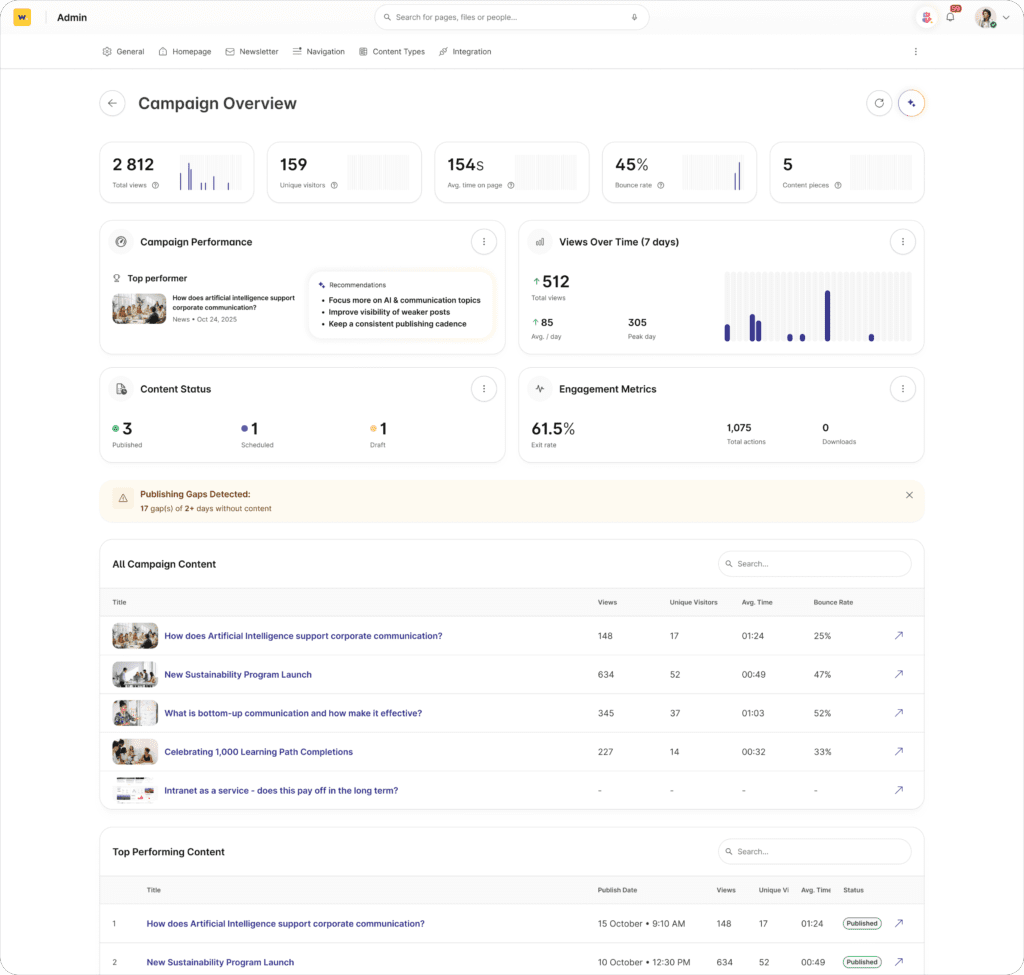Click the back arrow beside Campaign Overview
This screenshot has height=975, width=1024.
point(112,103)
